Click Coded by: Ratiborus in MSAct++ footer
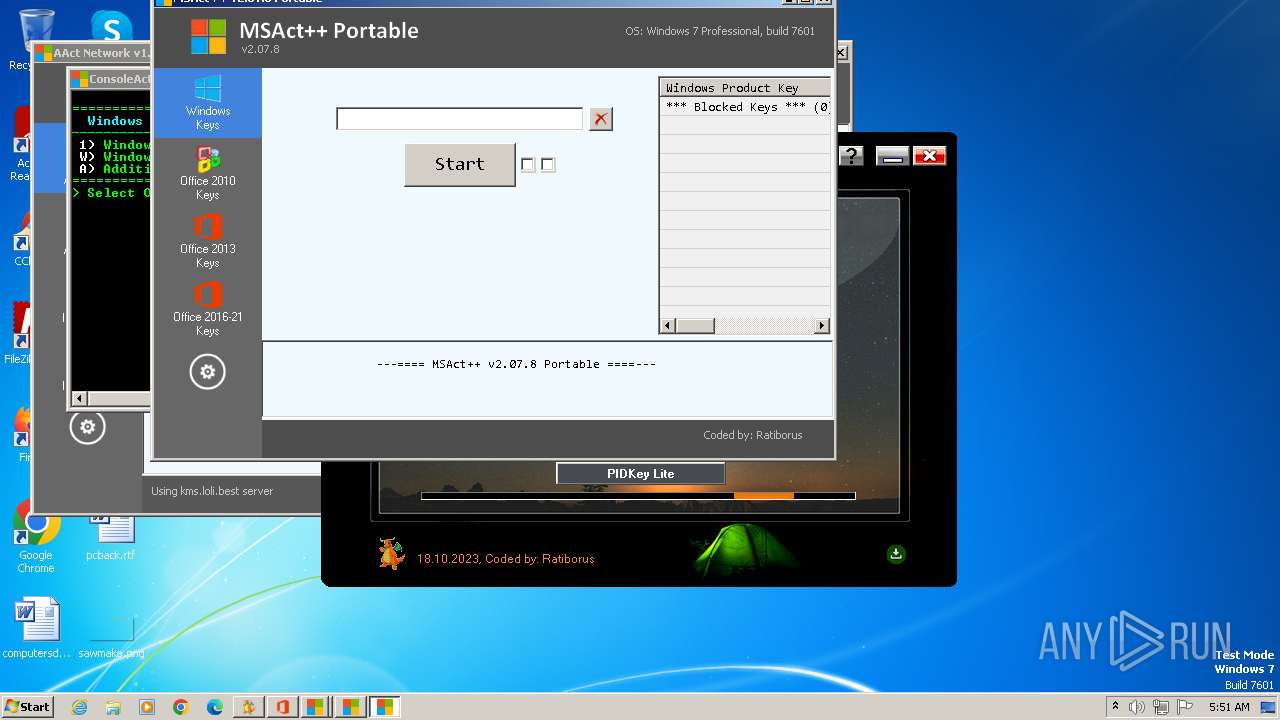The width and height of the screenshot is (1280, 720). 752,435
